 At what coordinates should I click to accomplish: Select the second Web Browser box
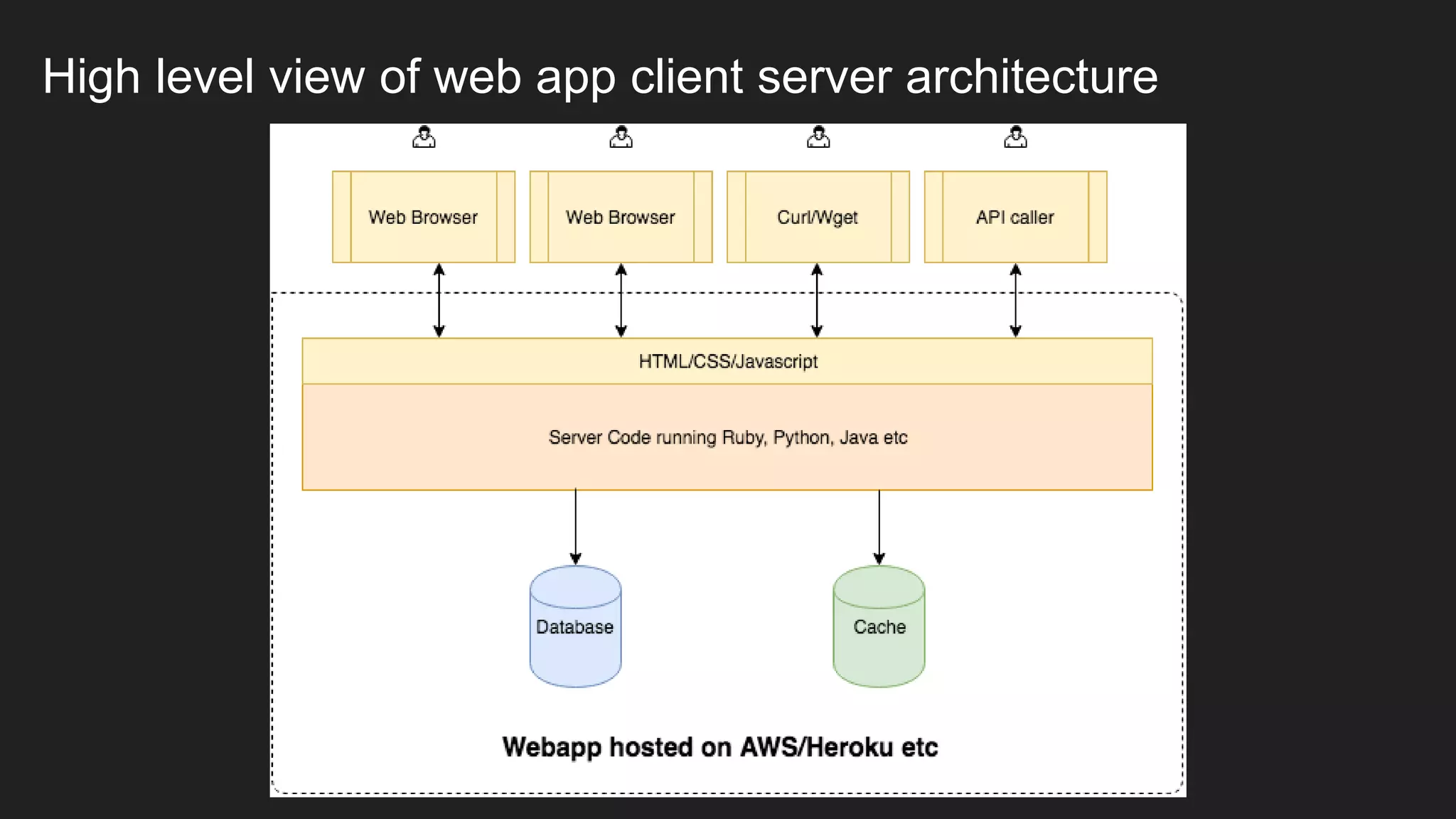[x=621, y=217]
